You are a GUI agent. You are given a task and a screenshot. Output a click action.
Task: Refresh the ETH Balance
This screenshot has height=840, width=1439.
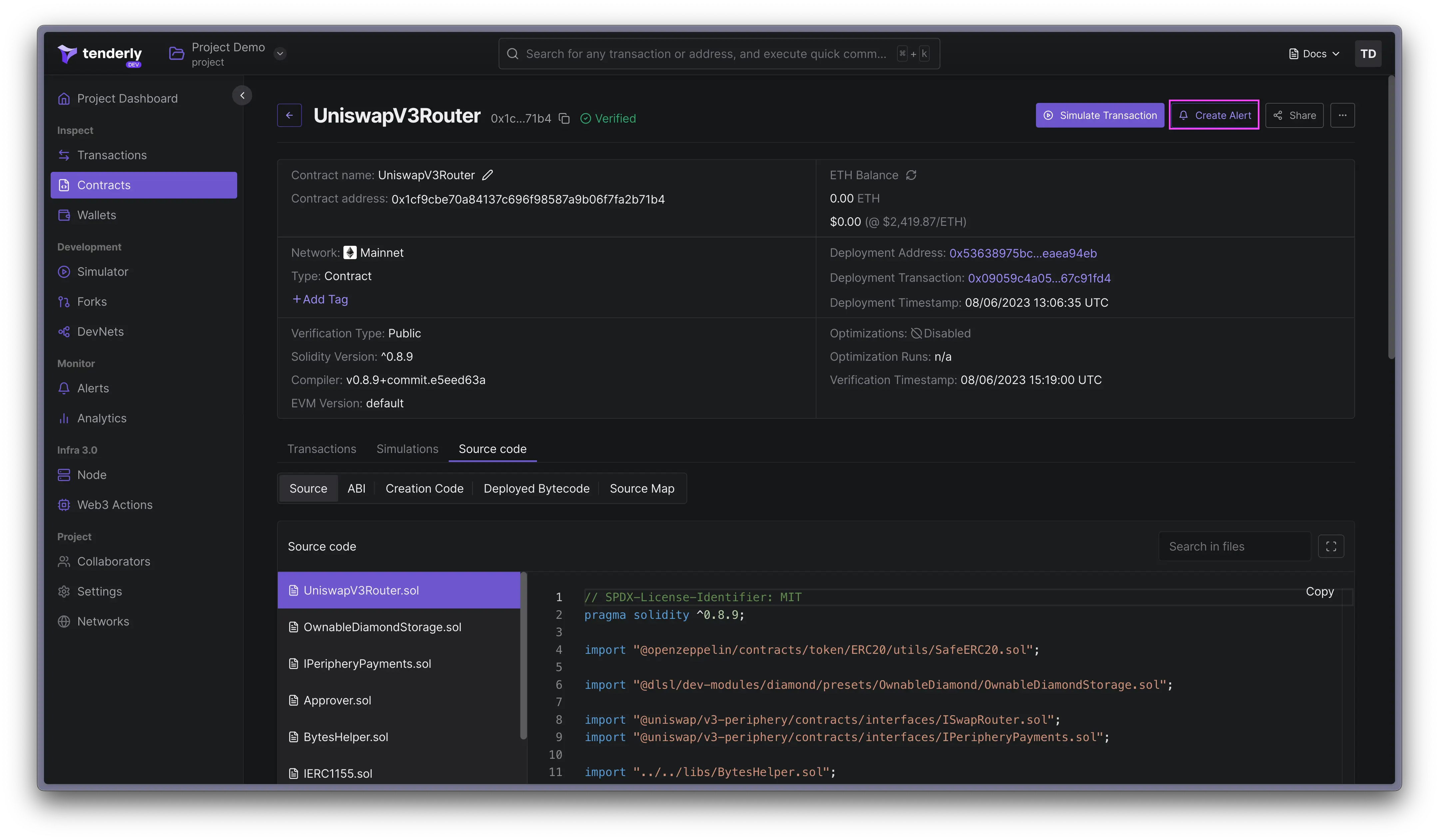911,175
